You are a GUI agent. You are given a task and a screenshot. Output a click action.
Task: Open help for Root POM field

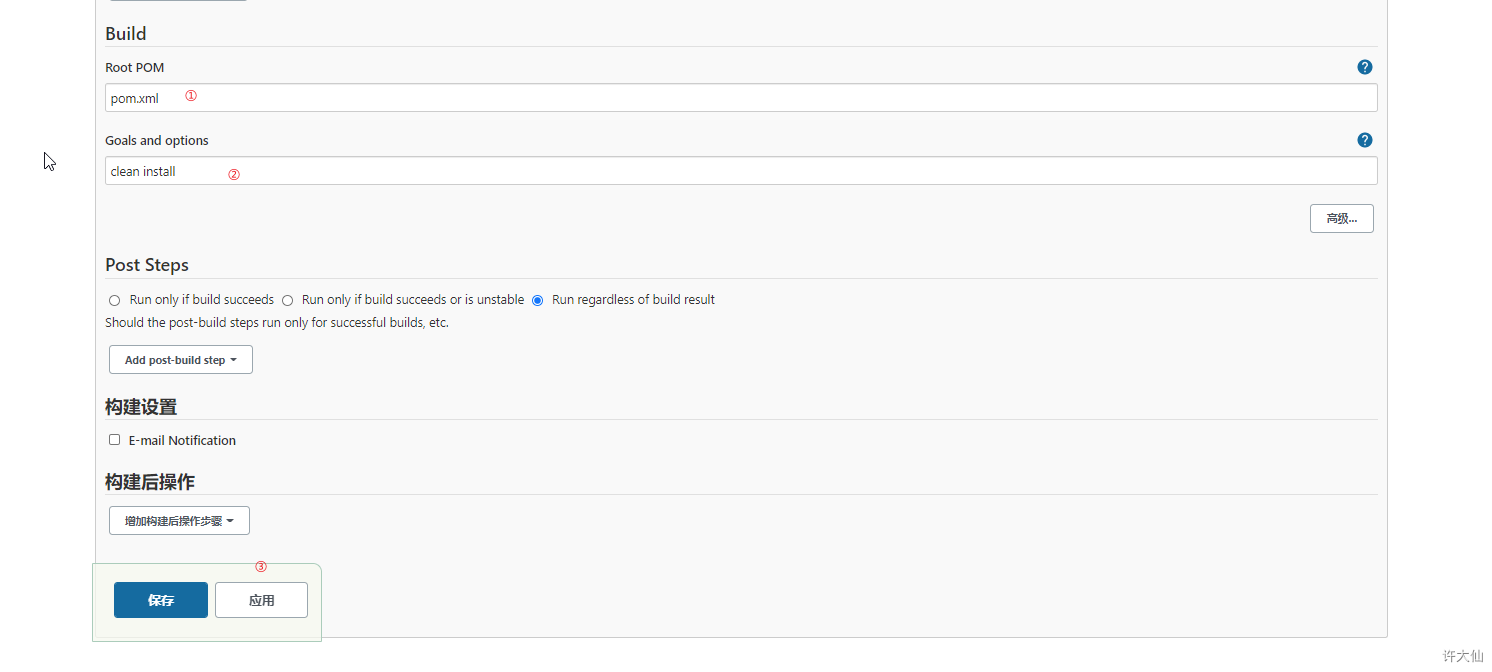tap(1364, 67)
